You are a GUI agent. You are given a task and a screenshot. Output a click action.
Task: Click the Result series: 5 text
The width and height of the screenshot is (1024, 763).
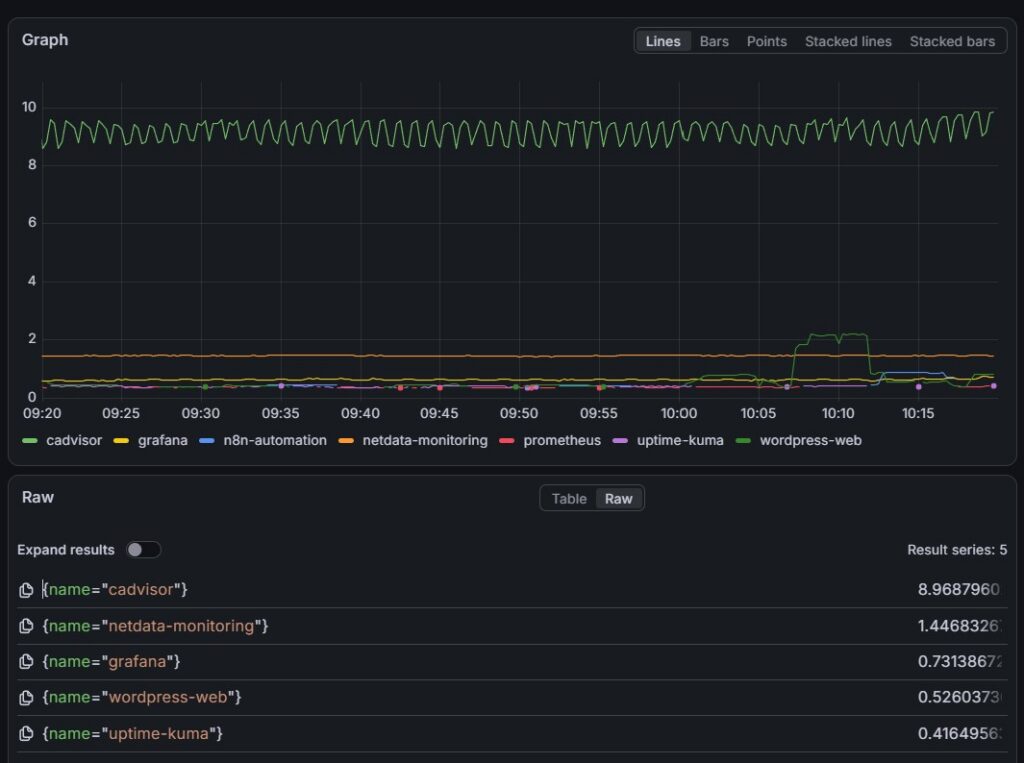[957, 550]
